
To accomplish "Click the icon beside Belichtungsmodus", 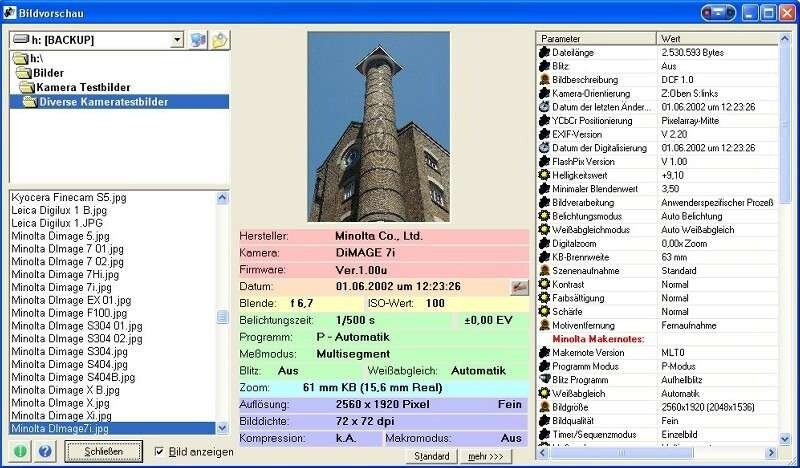I will pyautogui.click(x=544, y=216).
